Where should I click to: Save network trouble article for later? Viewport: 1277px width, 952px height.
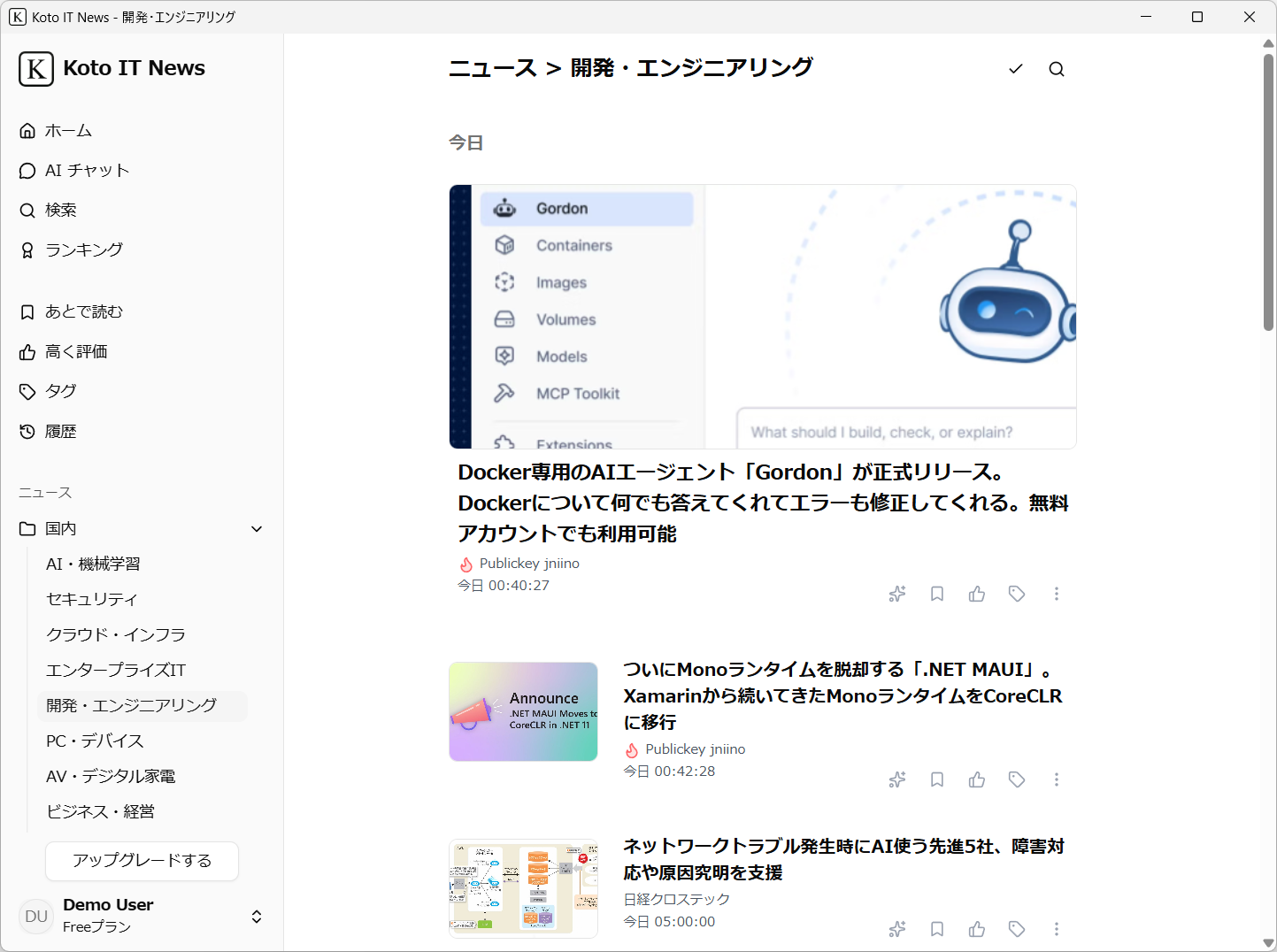(x=937, y=929)
